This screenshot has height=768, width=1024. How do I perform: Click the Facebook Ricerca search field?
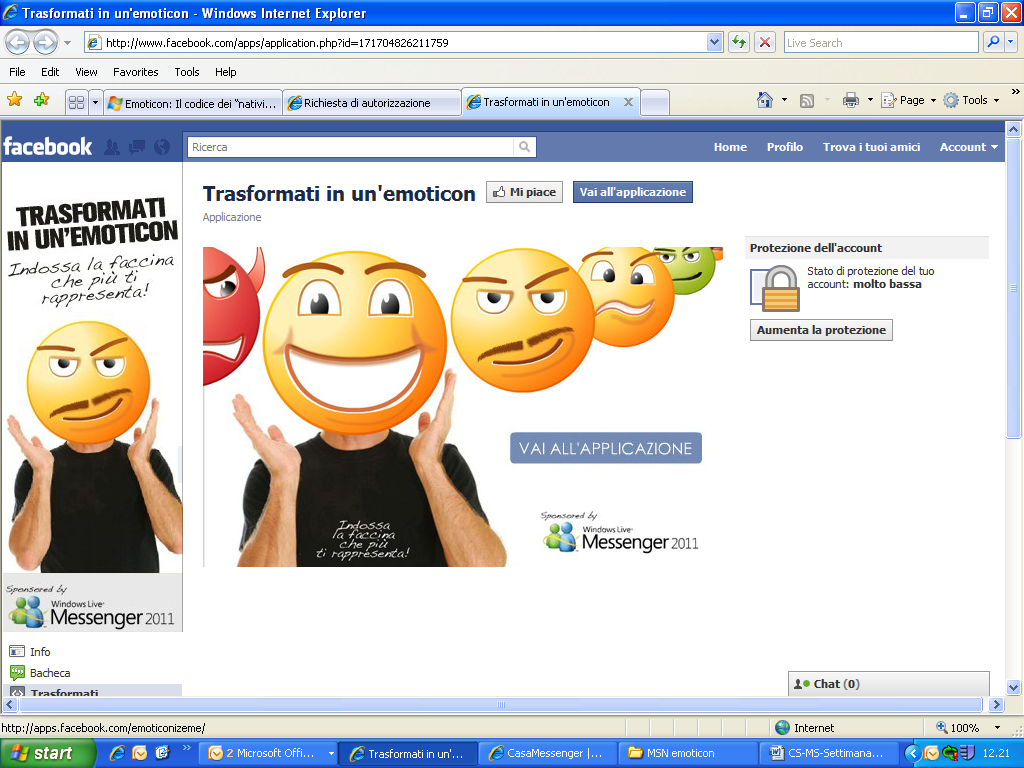350,147
